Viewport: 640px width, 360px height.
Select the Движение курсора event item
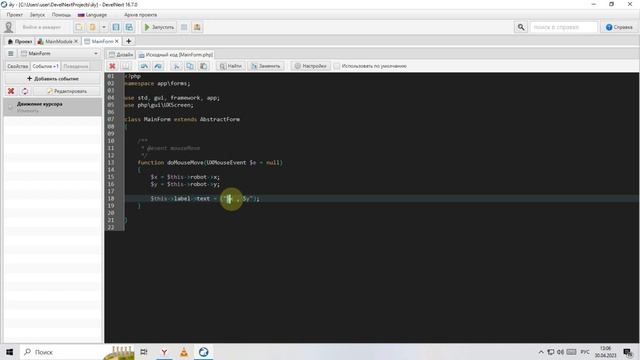pyautogui.click(x=53, y=107)
